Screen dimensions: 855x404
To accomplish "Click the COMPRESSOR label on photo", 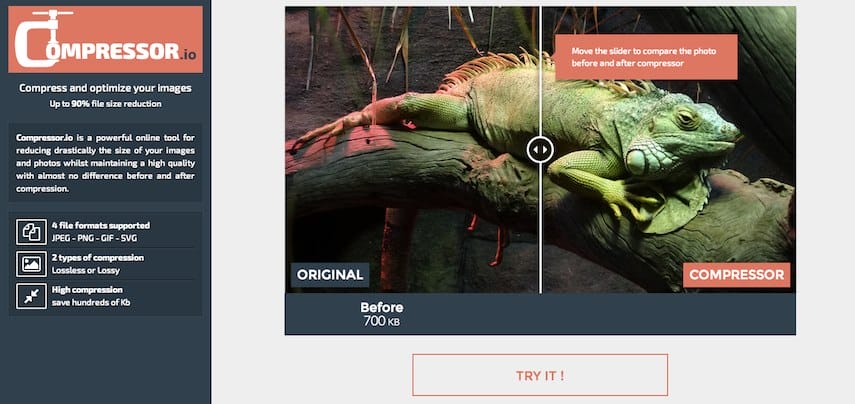I will click(737, 275).
